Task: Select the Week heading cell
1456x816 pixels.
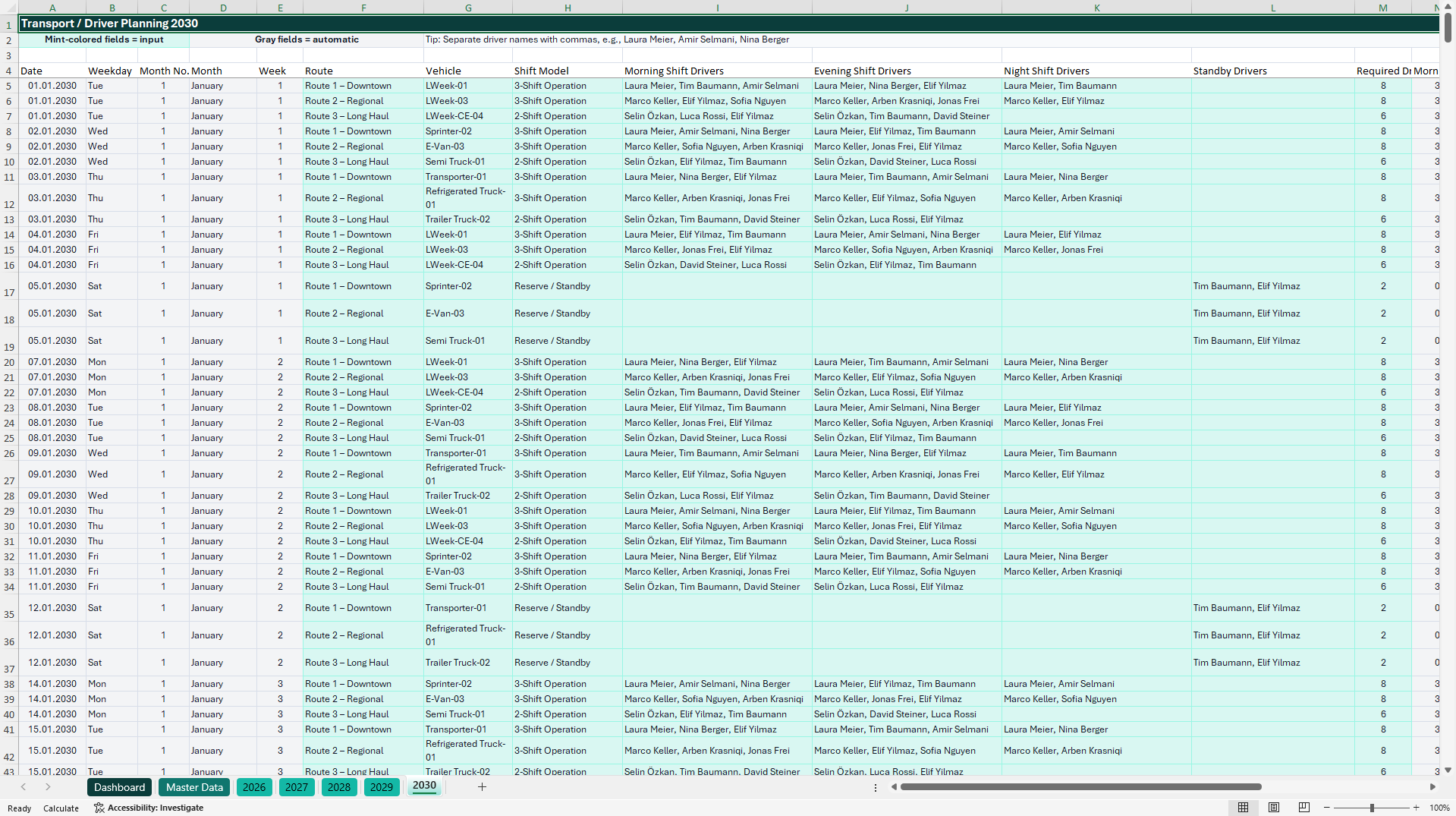Action: coord(280,71)
